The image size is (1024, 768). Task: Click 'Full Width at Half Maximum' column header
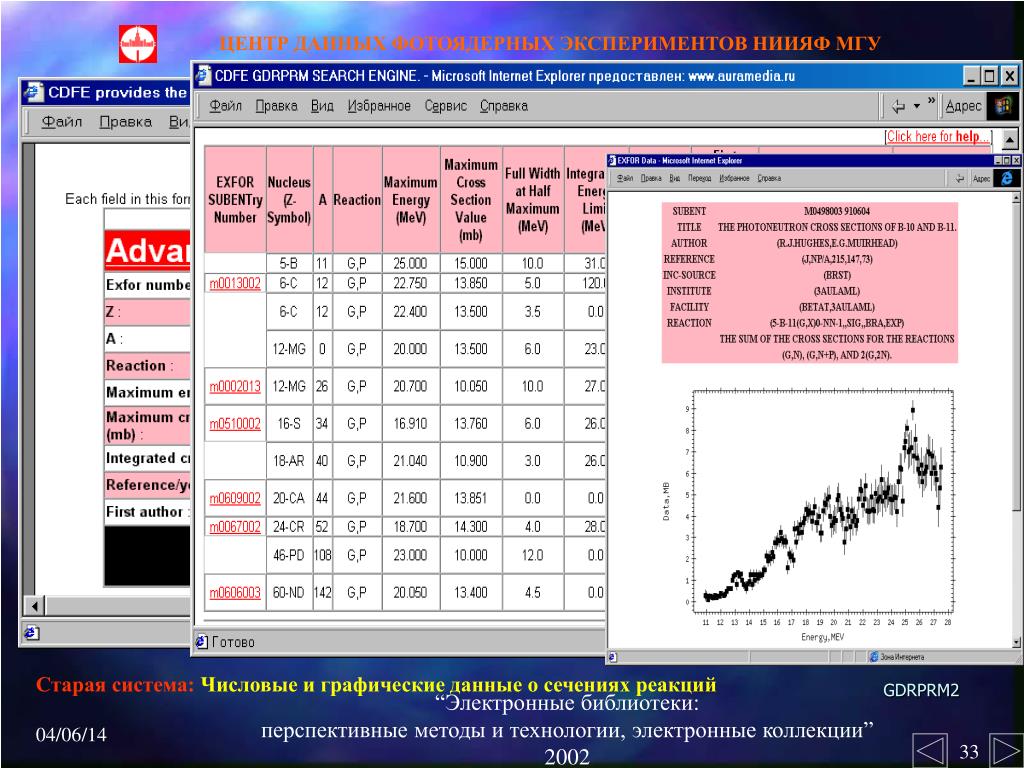(533, 200)
